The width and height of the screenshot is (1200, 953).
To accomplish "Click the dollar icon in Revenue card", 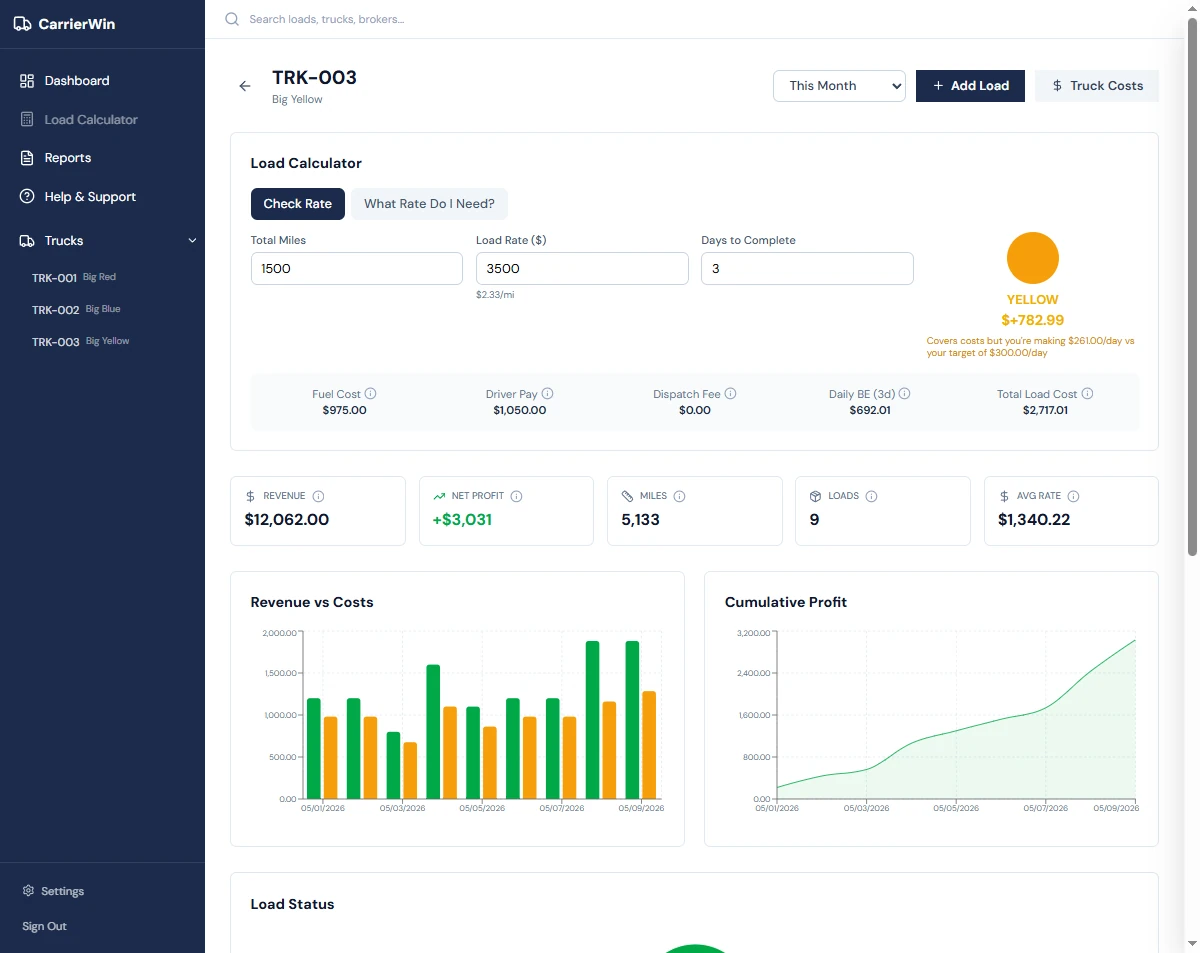I will [251, 496].
